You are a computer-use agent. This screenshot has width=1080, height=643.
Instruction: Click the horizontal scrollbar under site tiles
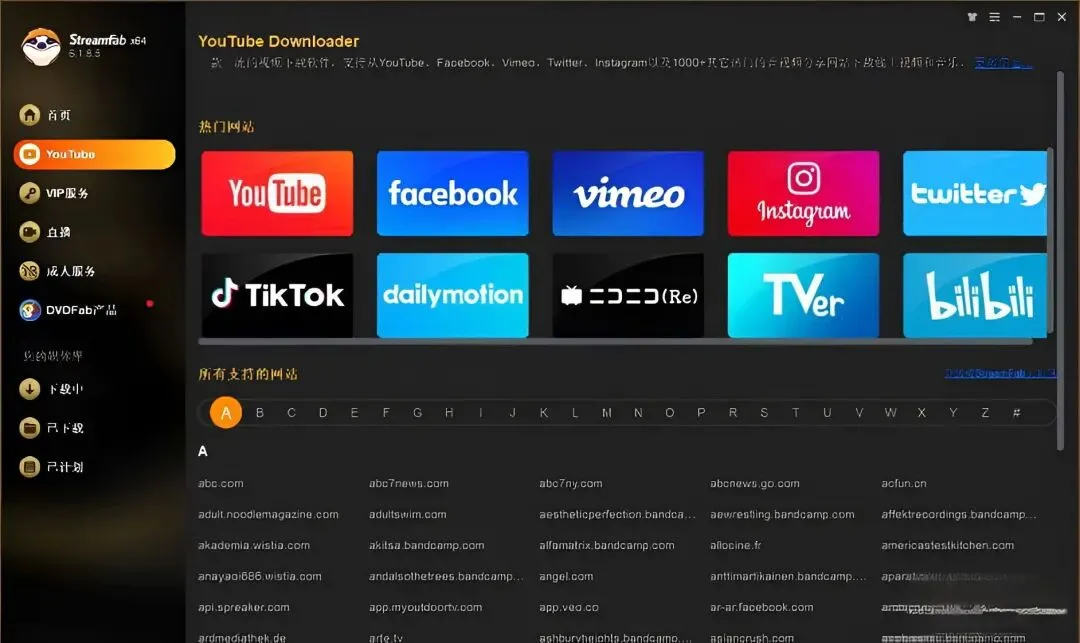click(615, 341)
